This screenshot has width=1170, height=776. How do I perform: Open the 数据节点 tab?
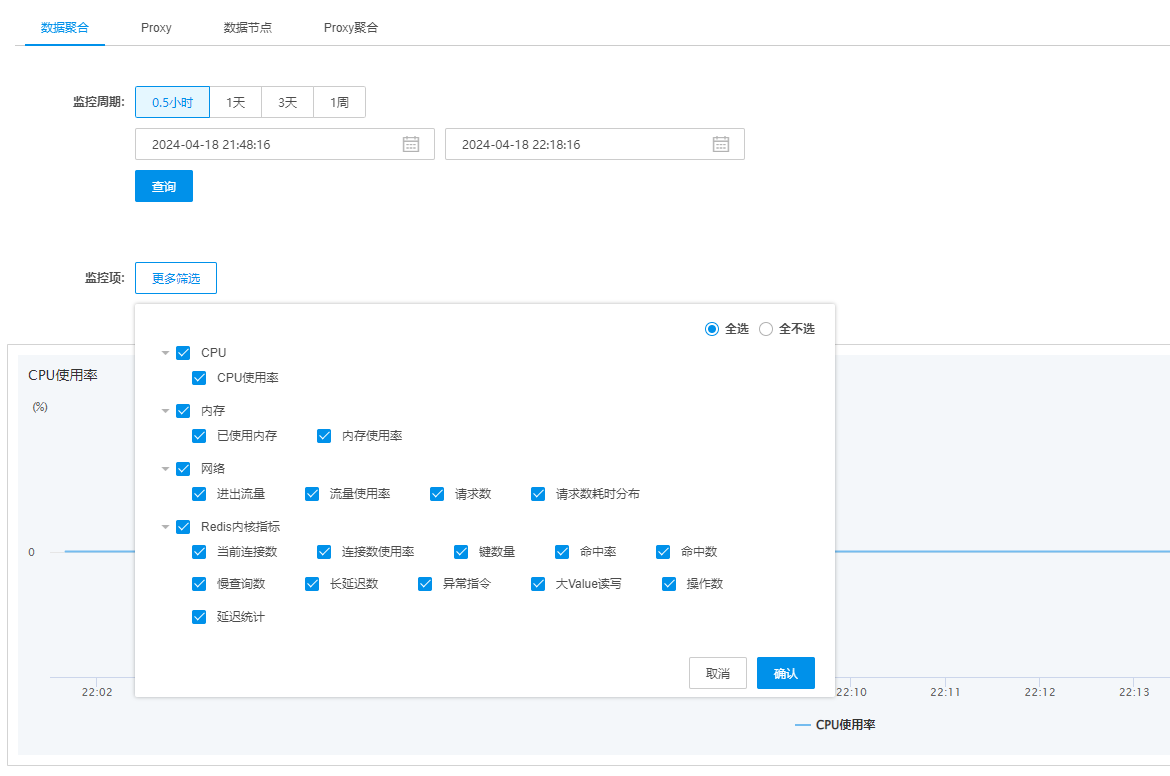[x=248, y=28]
